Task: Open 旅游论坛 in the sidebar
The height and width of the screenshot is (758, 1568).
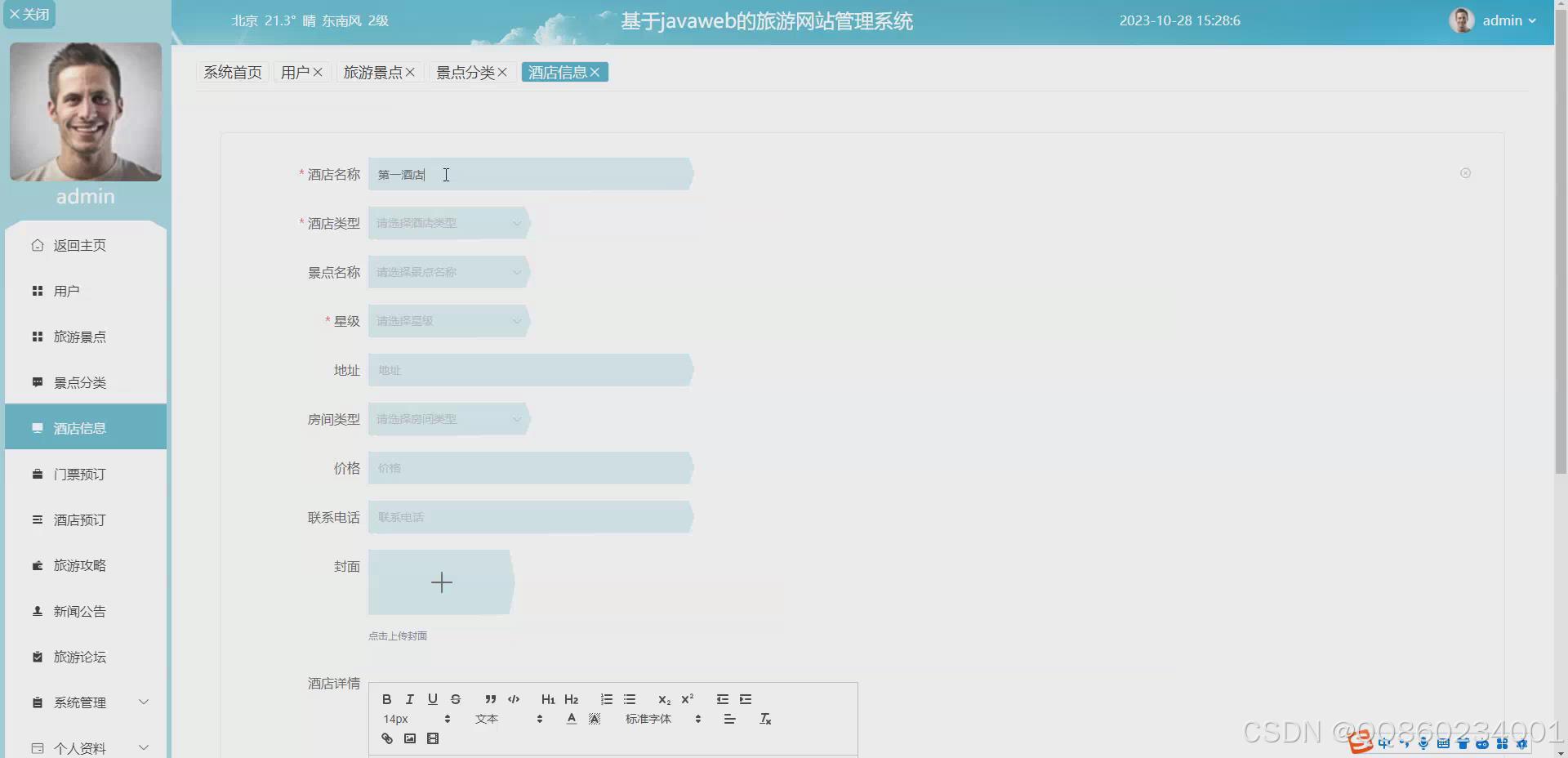Action: tap(86, 657)
